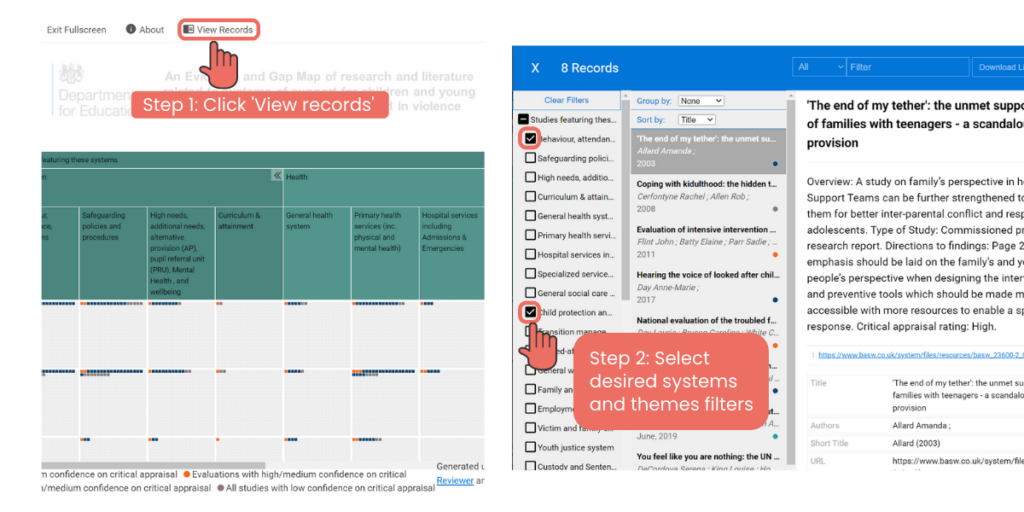Open the basw.co.uk resource link

(921, 355)
